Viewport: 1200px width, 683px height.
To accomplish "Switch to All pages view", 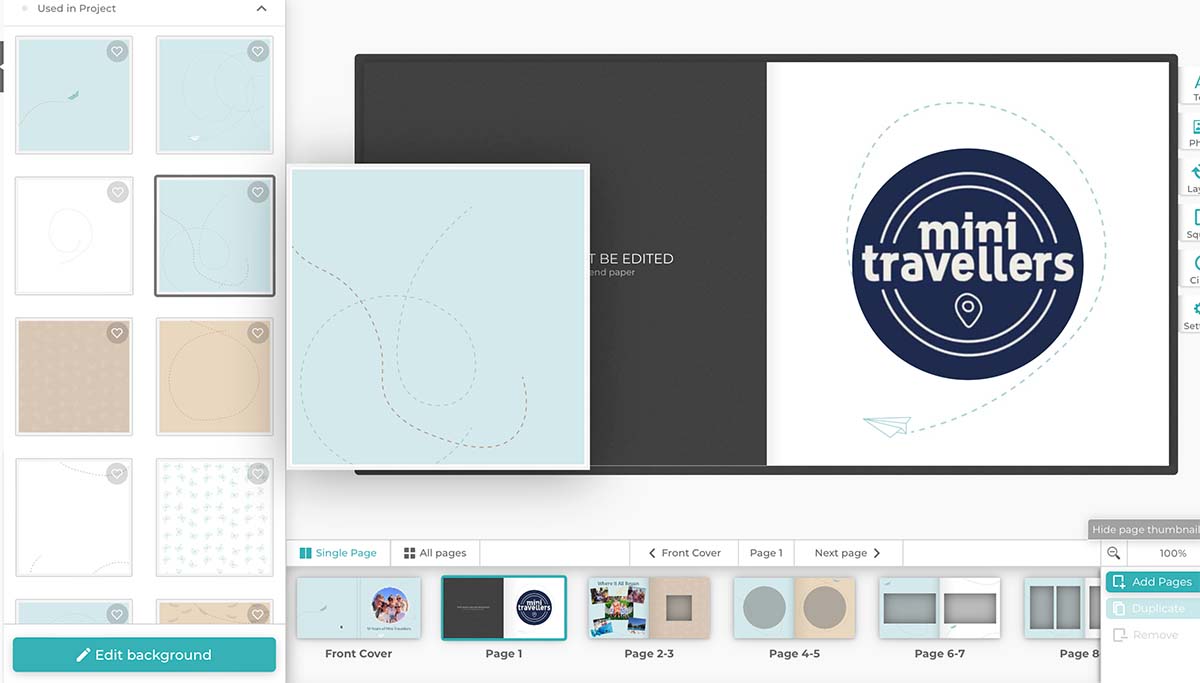I will [435, 553].
